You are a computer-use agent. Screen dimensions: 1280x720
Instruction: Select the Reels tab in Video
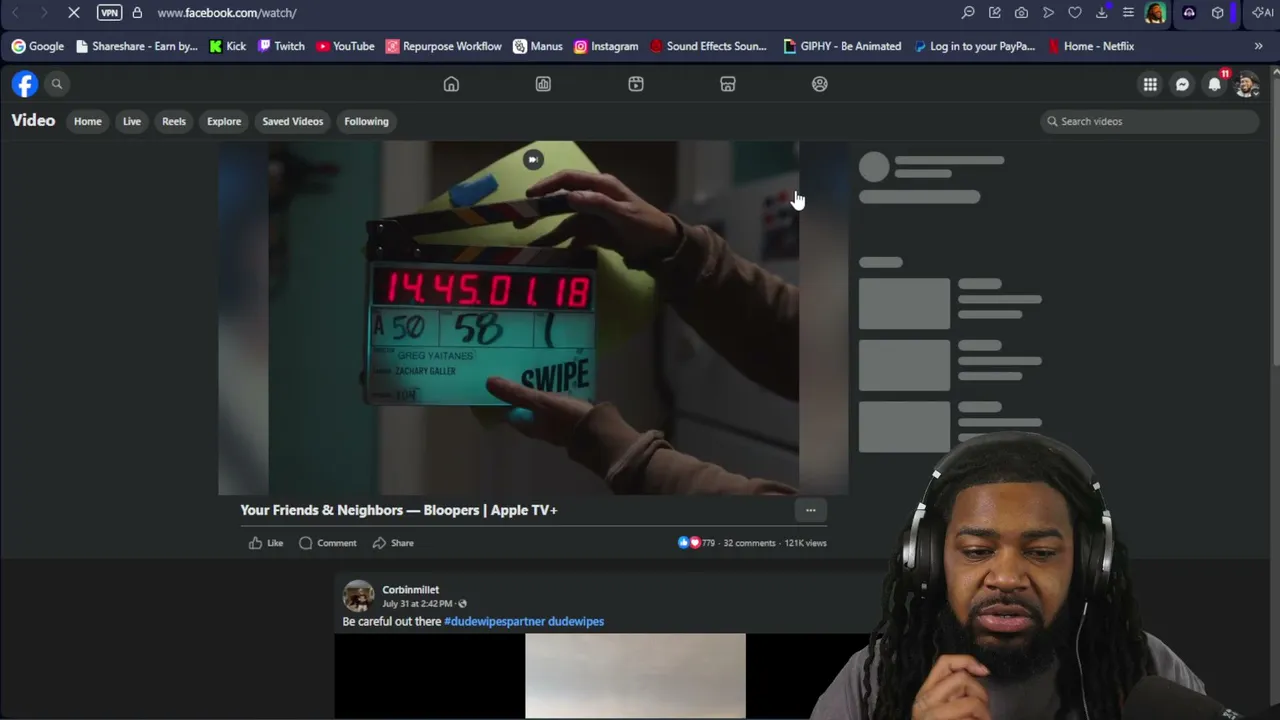(x=174, y=121)
